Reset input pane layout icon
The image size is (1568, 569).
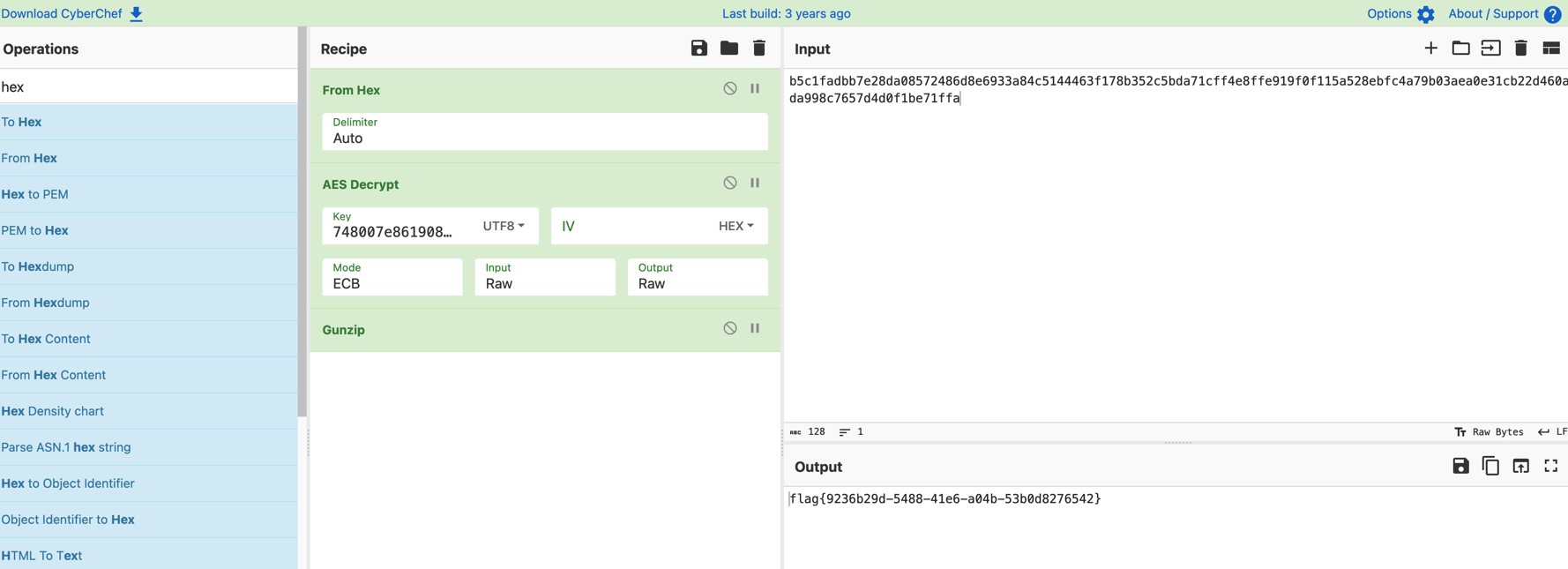[1550, 49]
